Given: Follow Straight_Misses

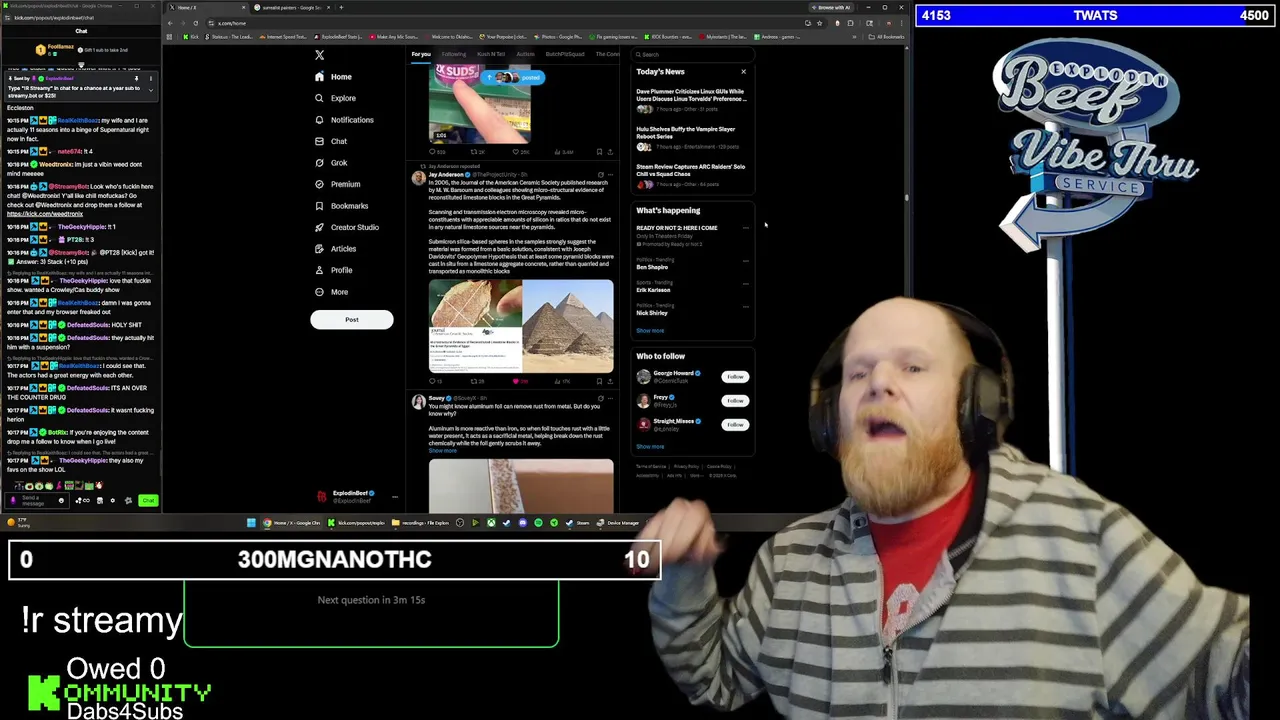Looking at the screenshot, I should click(x=735, y=425).
